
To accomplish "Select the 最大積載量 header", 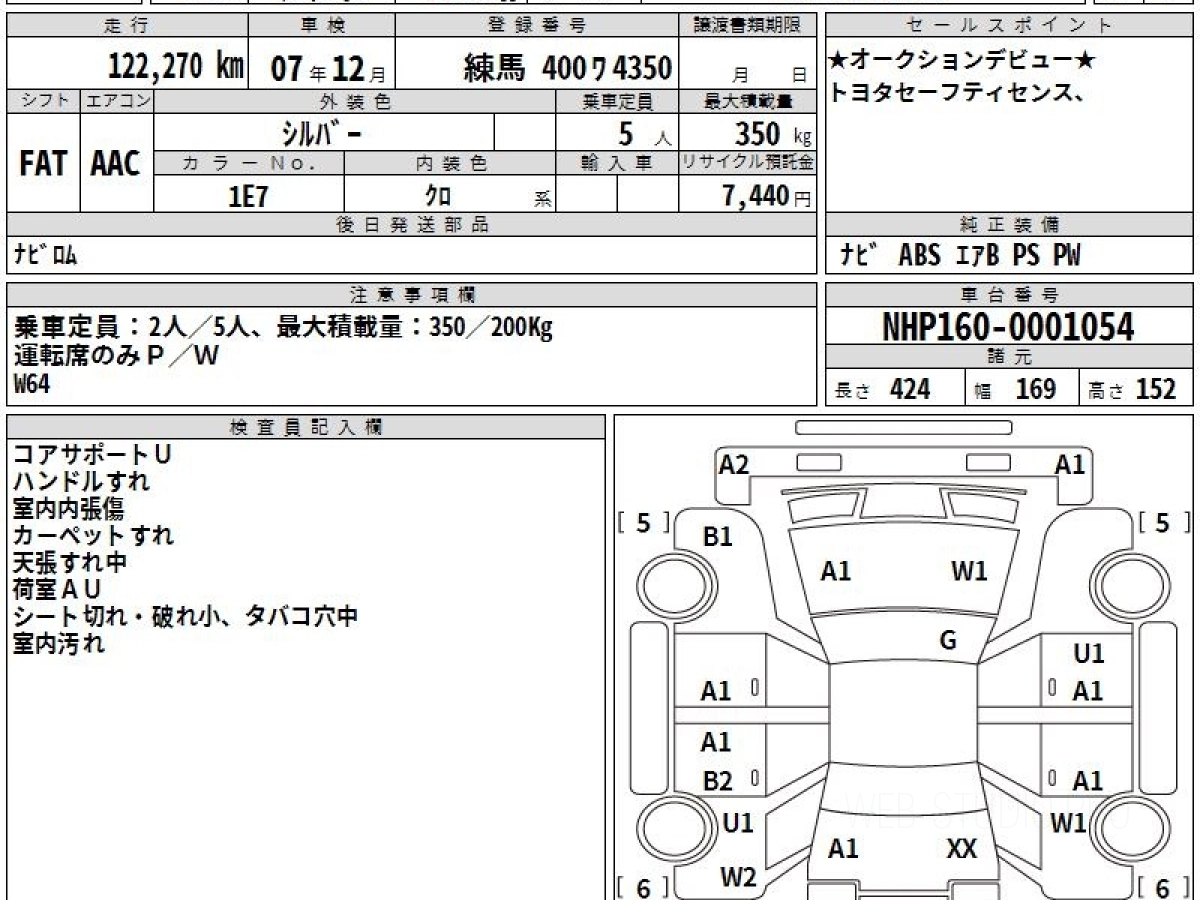I will (x=748, y=101).
